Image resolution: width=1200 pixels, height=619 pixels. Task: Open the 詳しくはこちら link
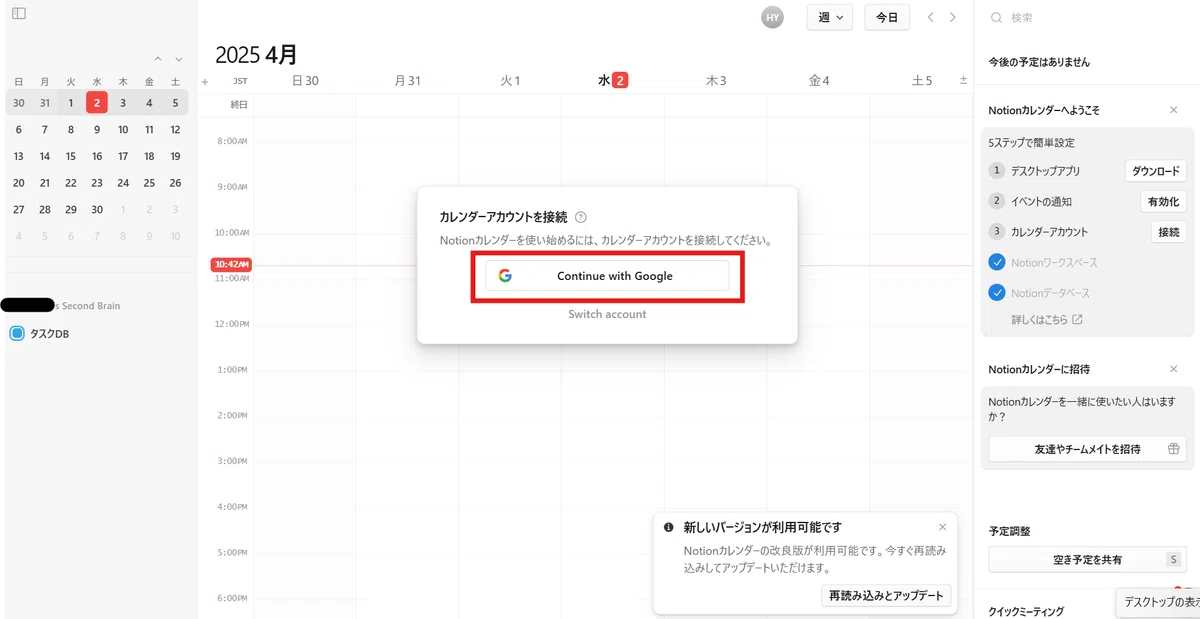1047,320
